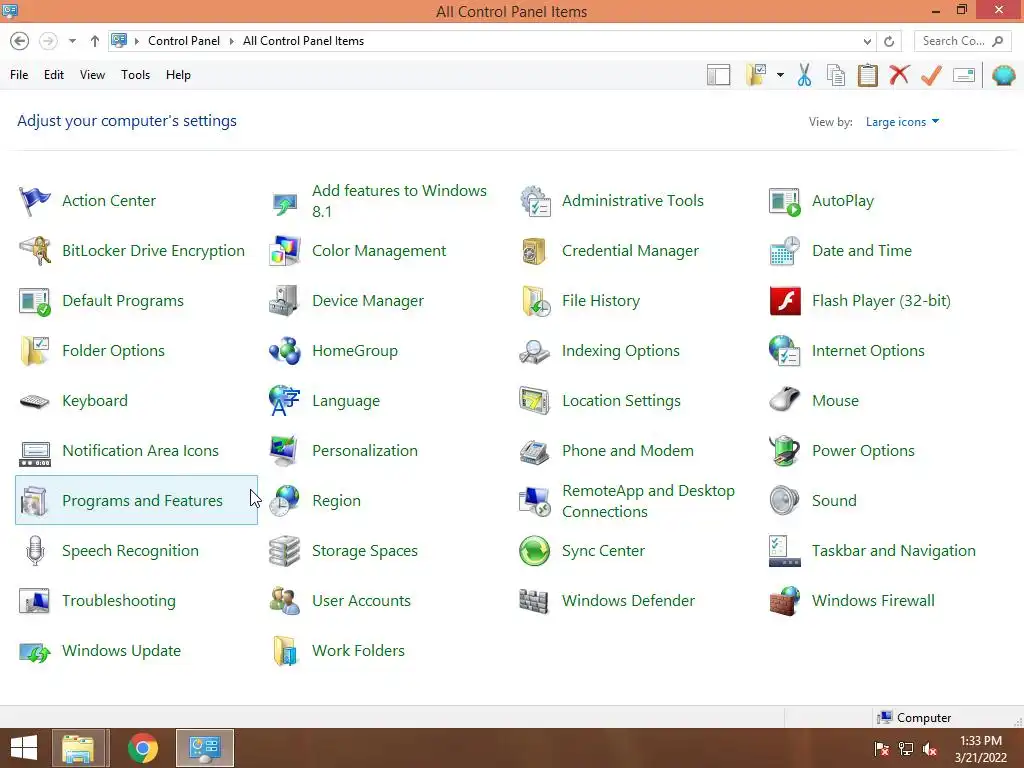Open the Work Folders link
This screenshot has height=768, width=1024.
click(359, 651)
